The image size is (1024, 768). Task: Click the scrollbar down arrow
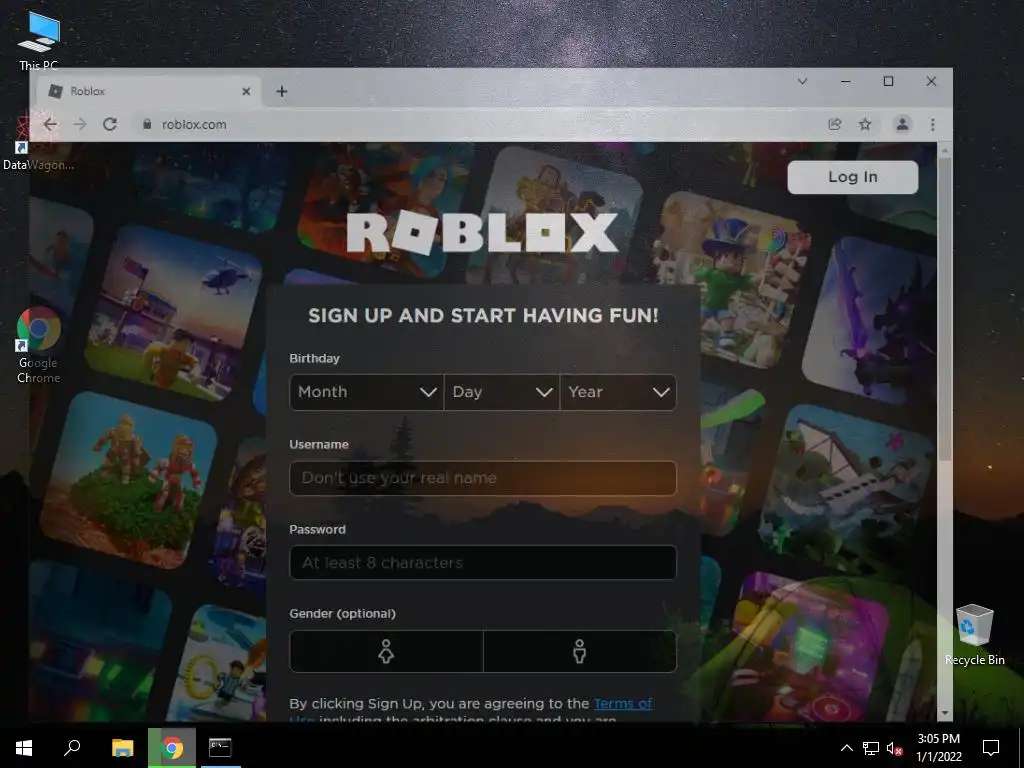tap(944, 712)
